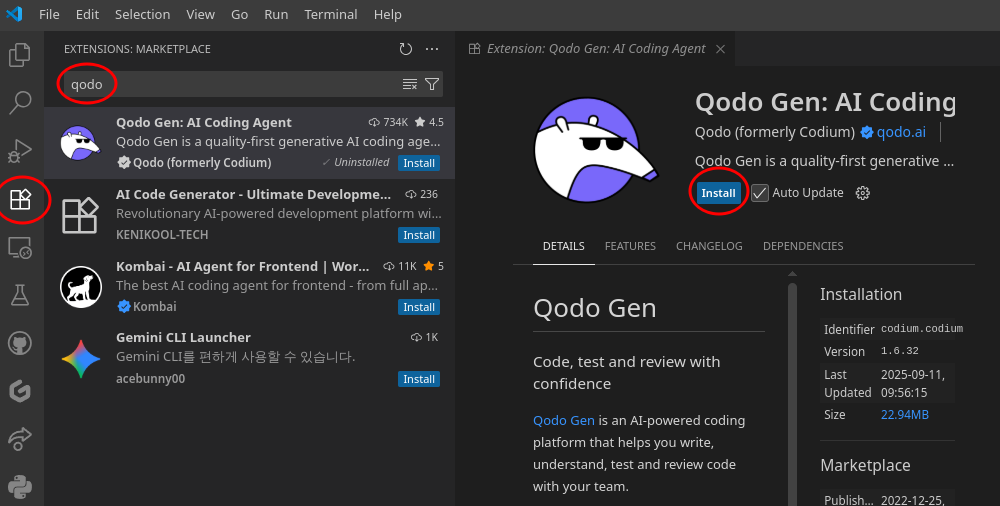This screenshot has height=506, width=1000.
Task: Click the acebunny00 publisher name
Action: [151, 379]
